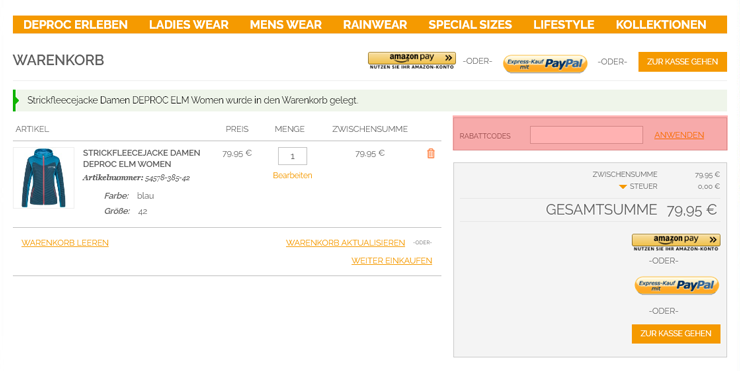Click the PREIS column price 79,95 €
Viewport: 740px width, 371px height.
pyautogui.click(x=237, y=153)
